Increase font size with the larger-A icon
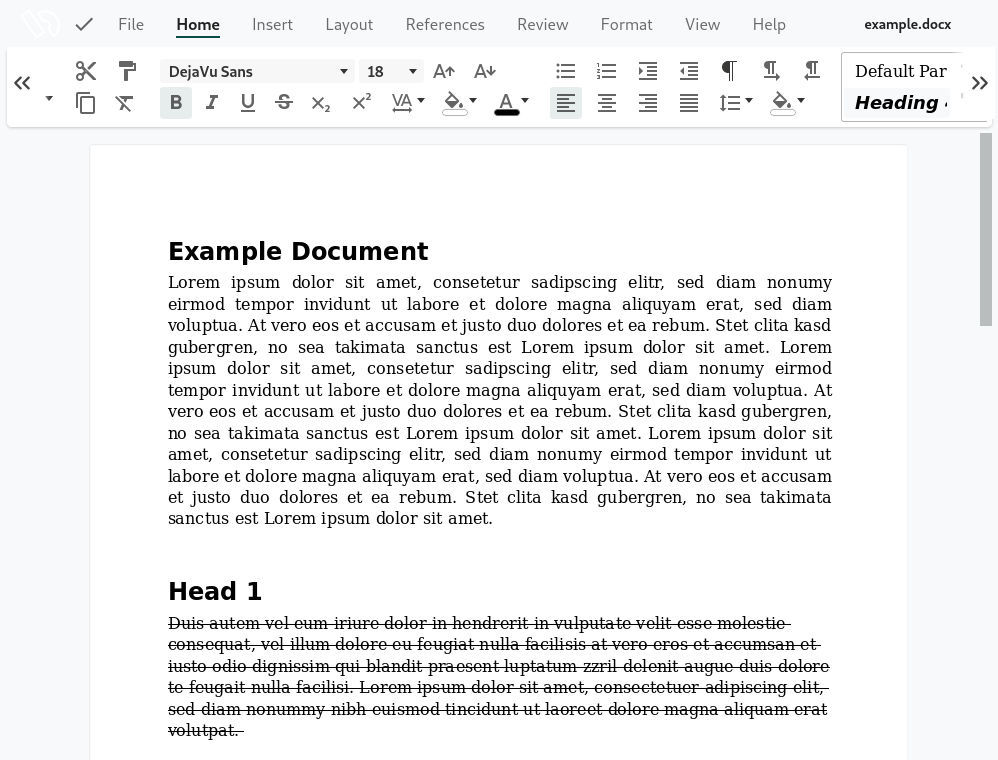This screenshot has height=760, width=998. (444, 71)
